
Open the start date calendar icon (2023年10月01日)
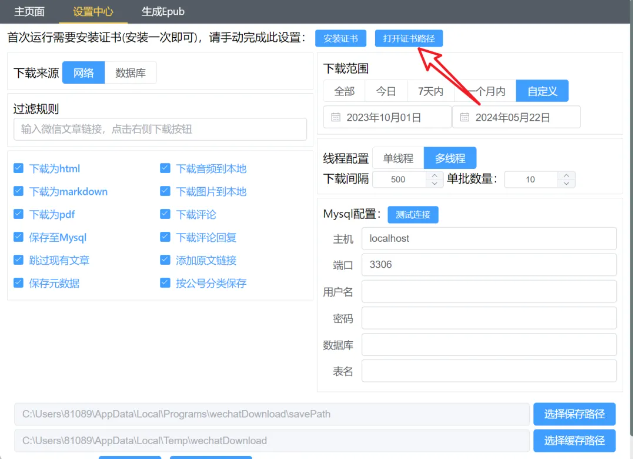(x=336, y=118)
